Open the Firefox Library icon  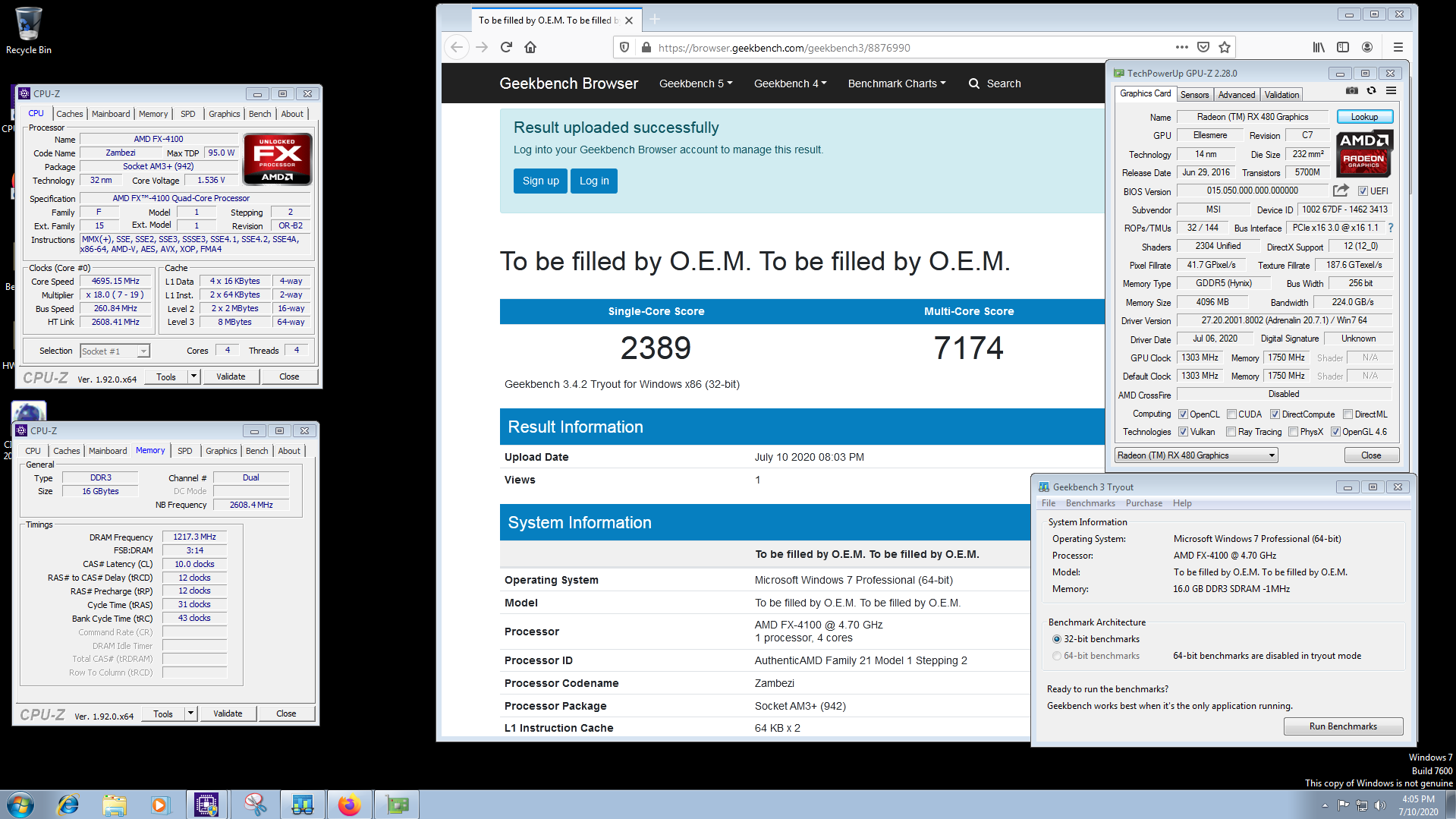(x=1319, y=47)
